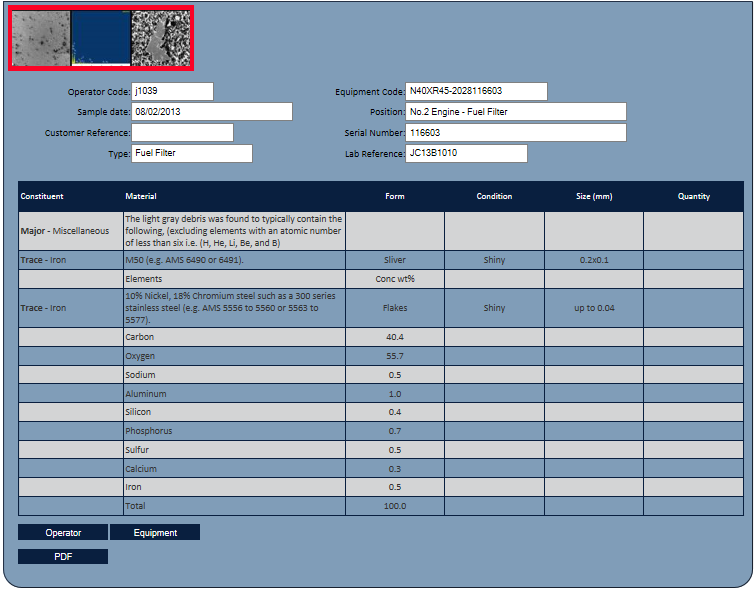The width and height of the screenshot is (755, 590).
Task: Click the Equipment Code field
Action: (x=476, y=91)
